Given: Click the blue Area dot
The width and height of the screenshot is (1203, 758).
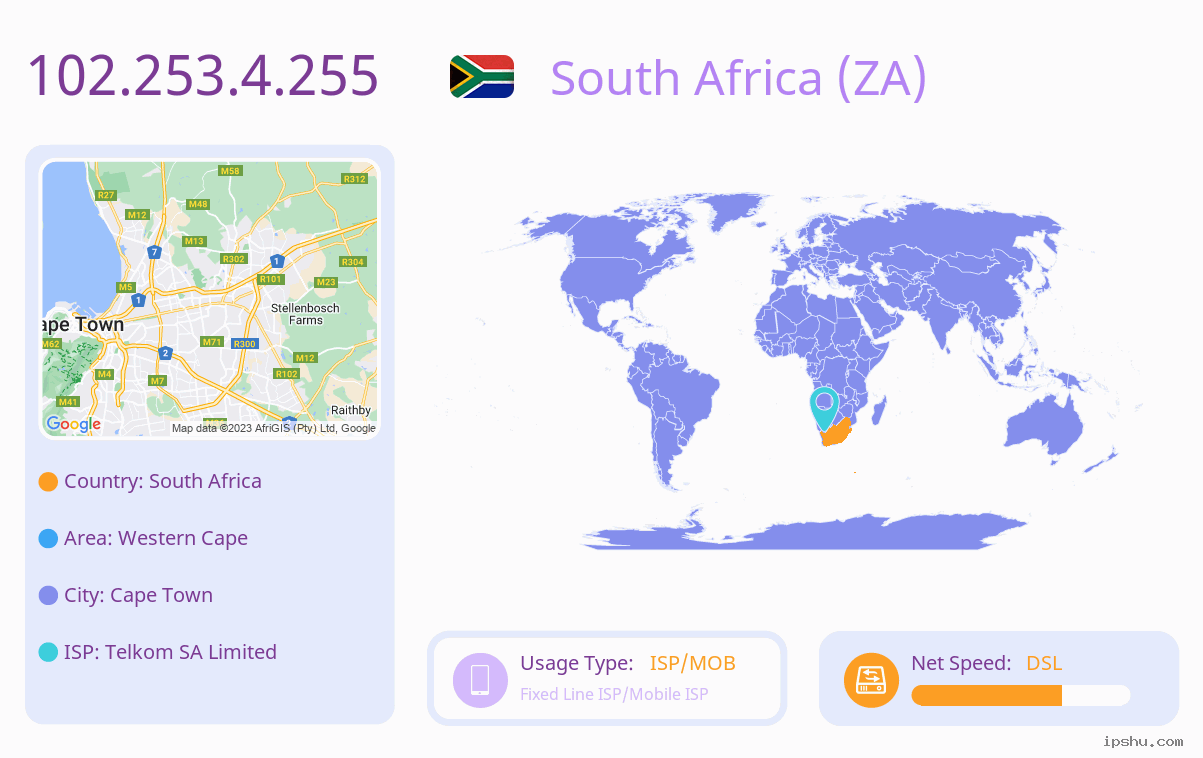Looking at the screenshot, I should click(x=48, y=538).
